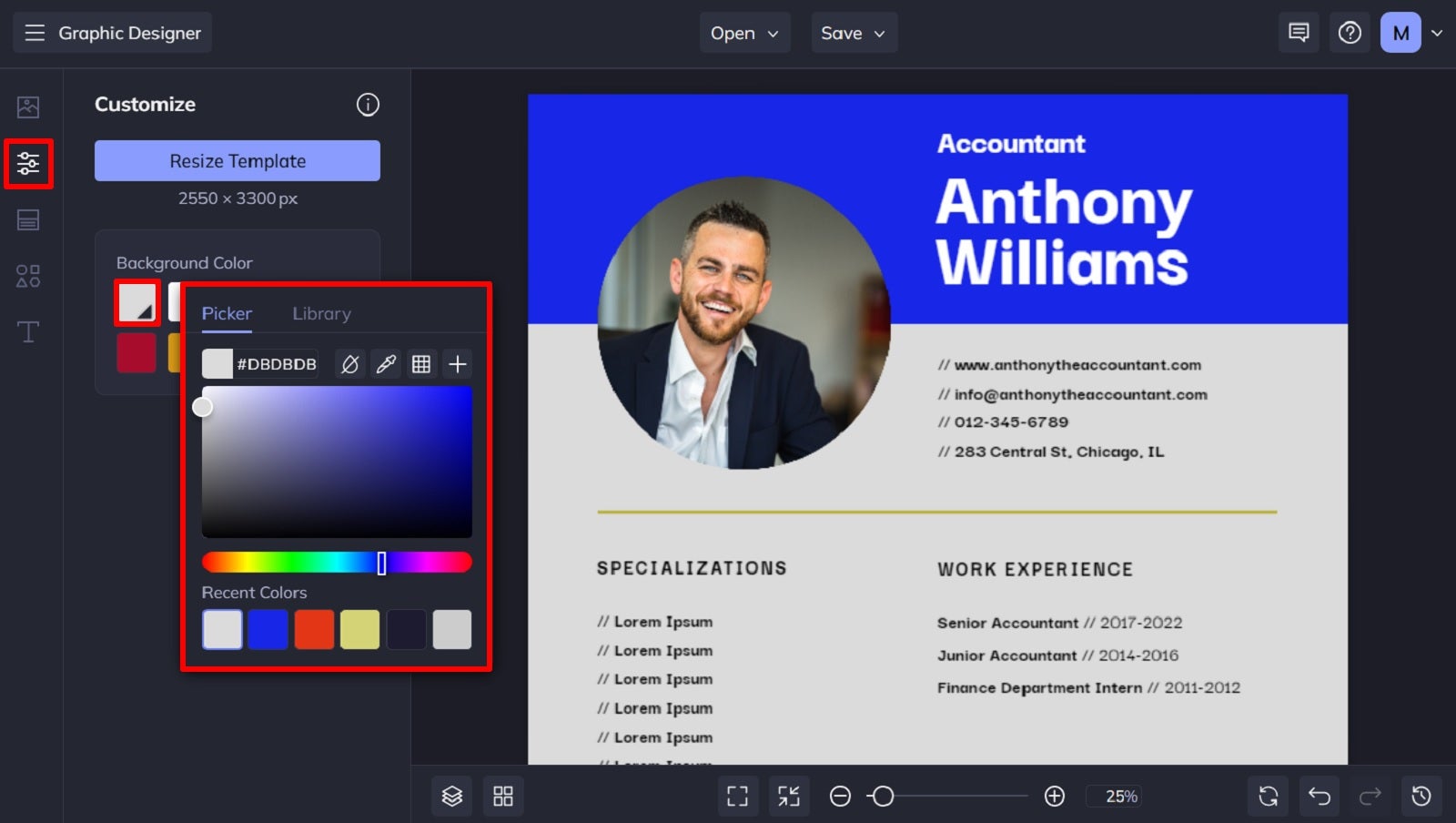Select the Customize settings icon in sidebar
1456x823 pixels.
[x=28, y=164]
